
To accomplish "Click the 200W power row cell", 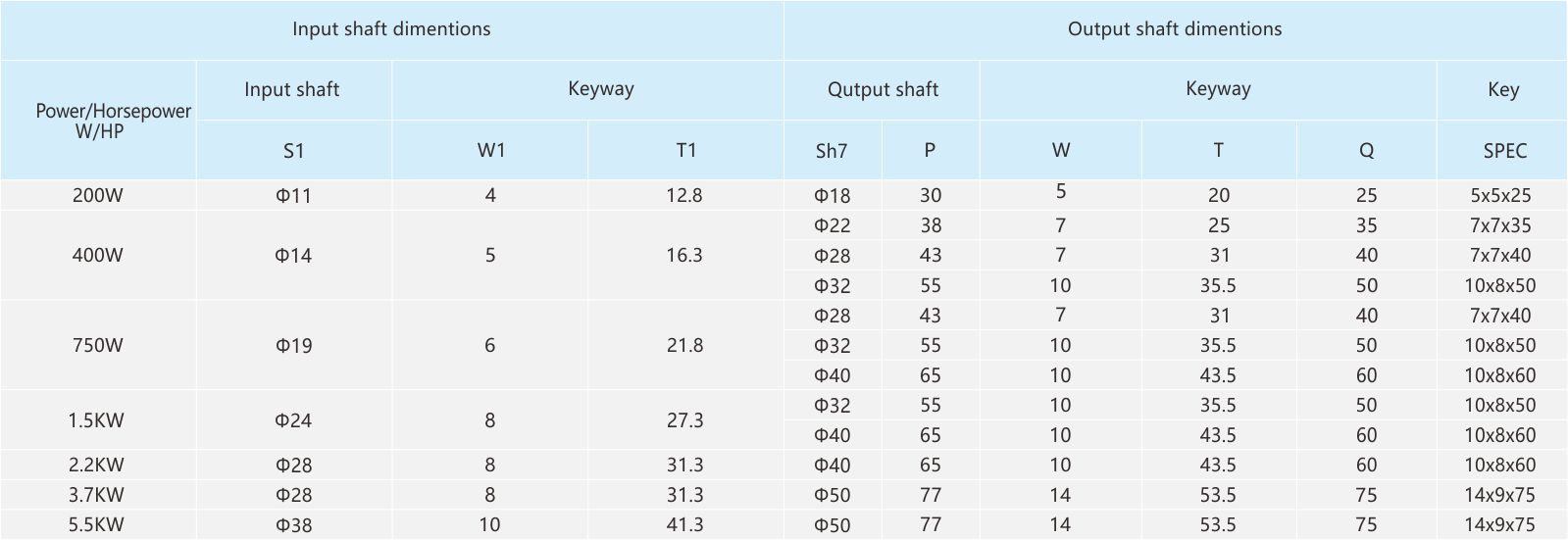I will point(98,195).
